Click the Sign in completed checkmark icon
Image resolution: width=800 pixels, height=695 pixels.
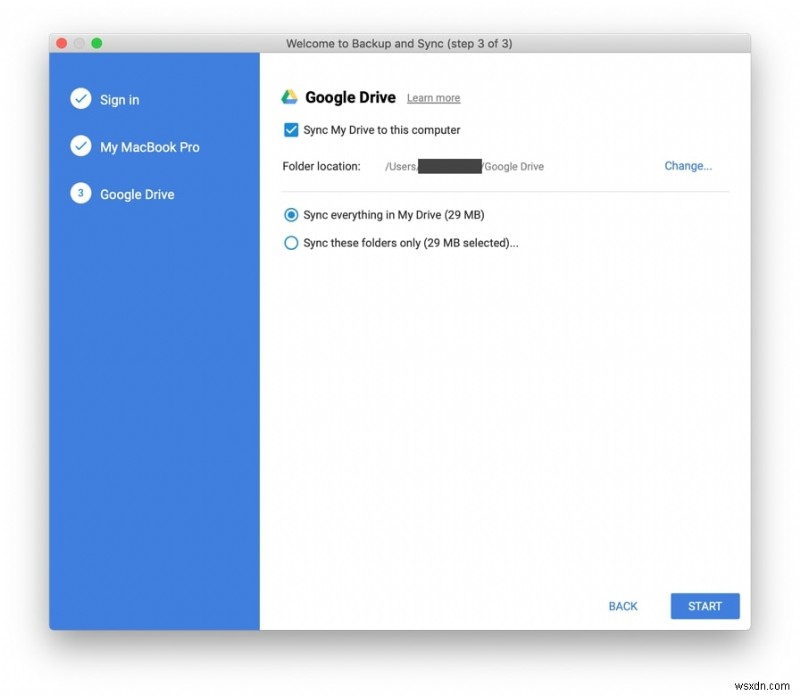click(81, 99)
